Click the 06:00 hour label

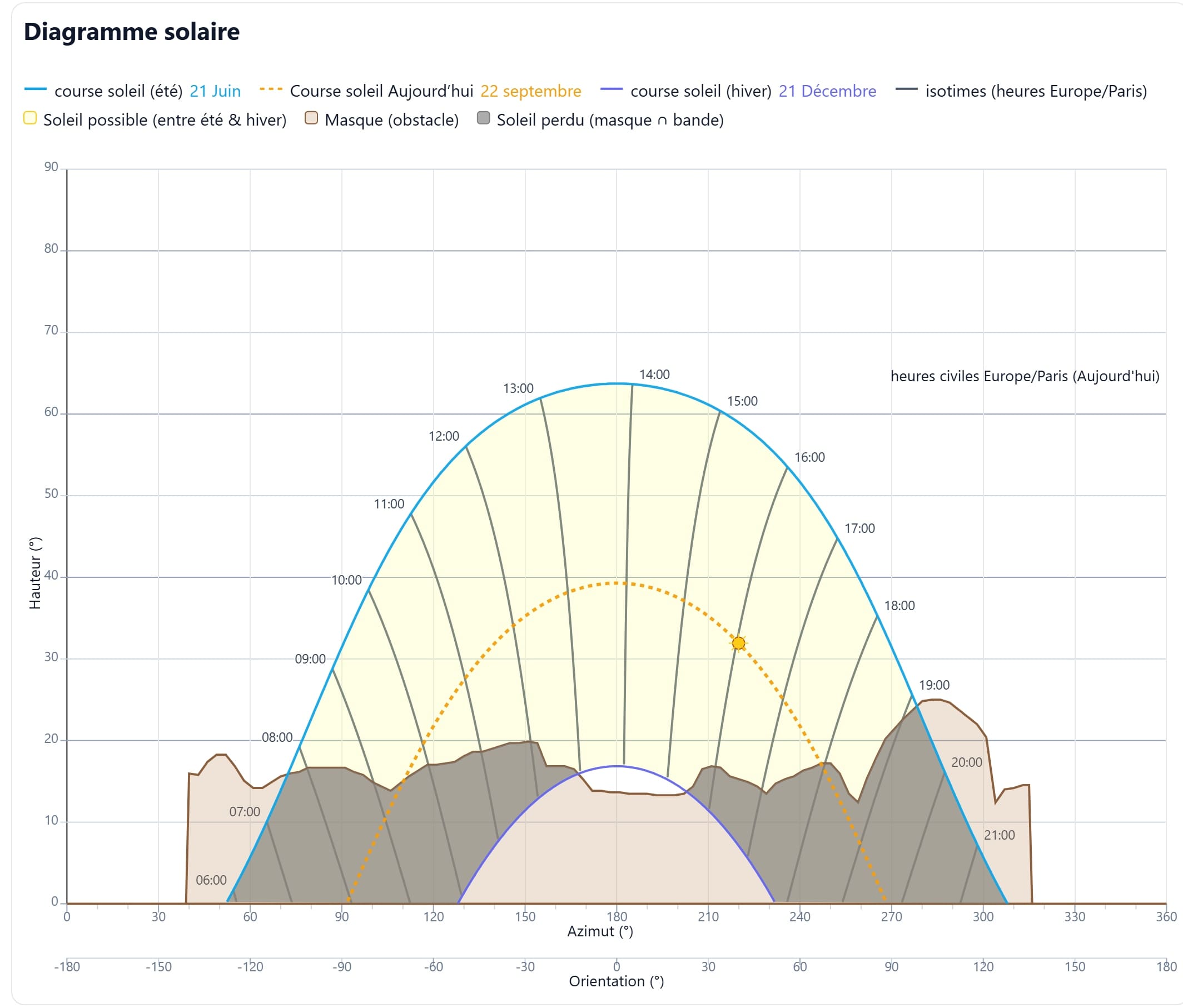click(x=211, y=880)
